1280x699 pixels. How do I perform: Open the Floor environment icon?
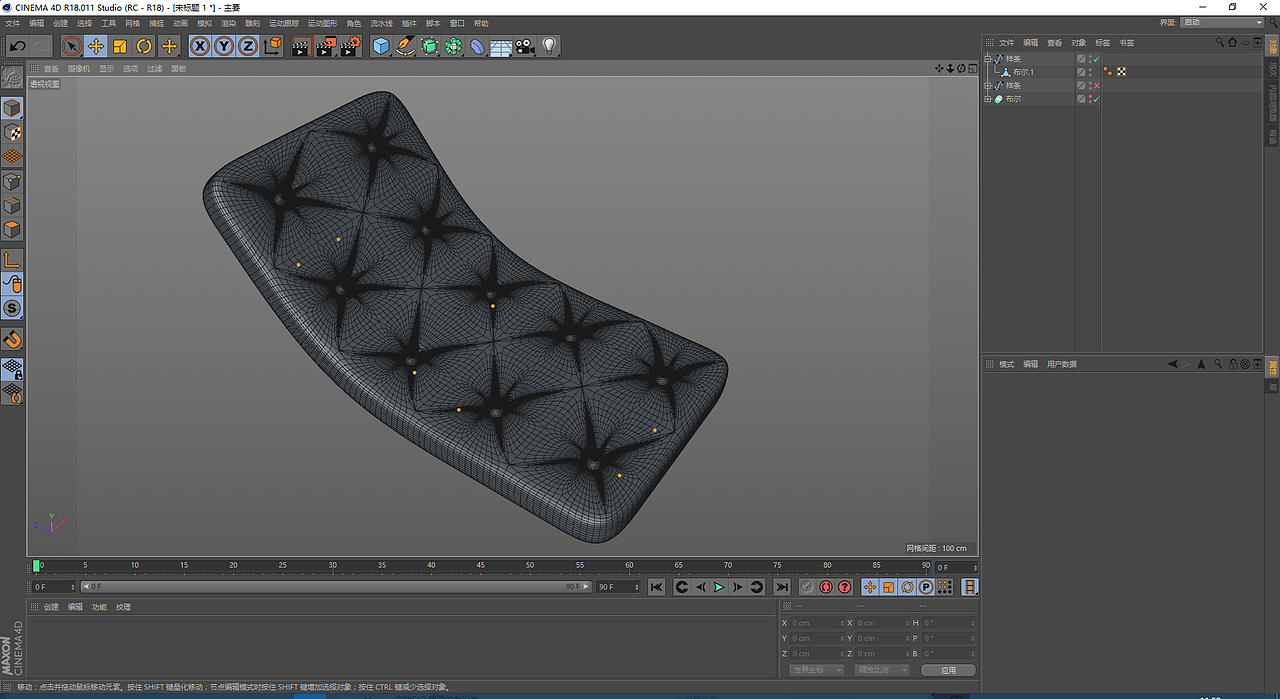coord(501,46)
